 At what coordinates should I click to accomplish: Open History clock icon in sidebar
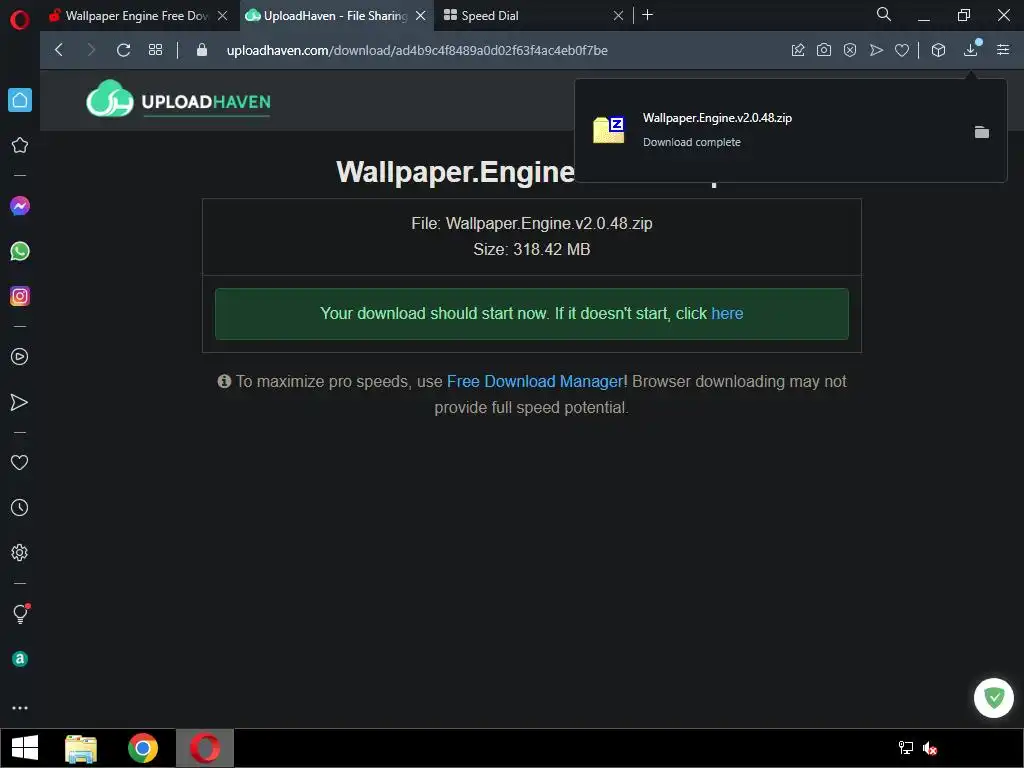(20, 507)
